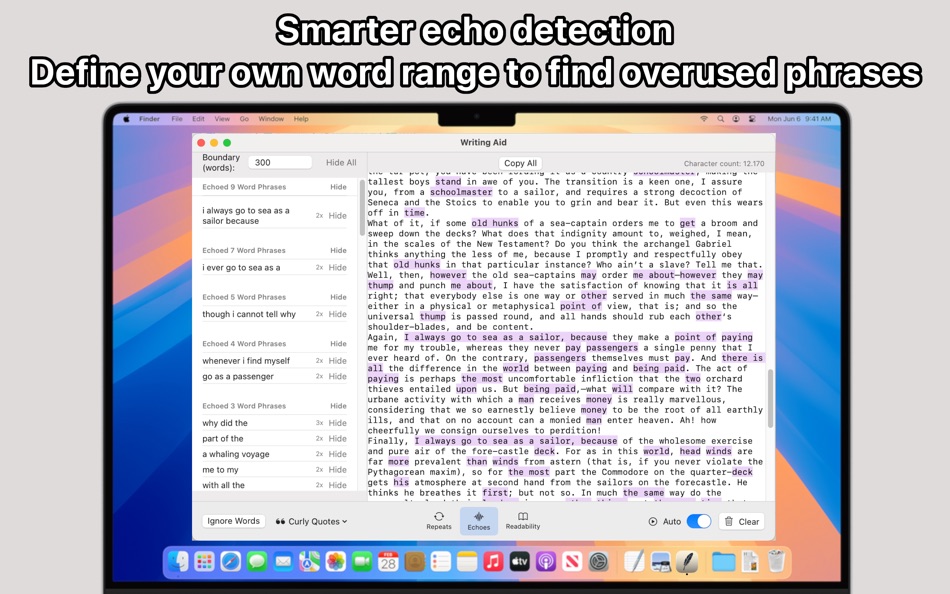Click the play circle icon next to Auto
Image resolution: width=950 pixels, height=594 pixels.
pos(654,521)
